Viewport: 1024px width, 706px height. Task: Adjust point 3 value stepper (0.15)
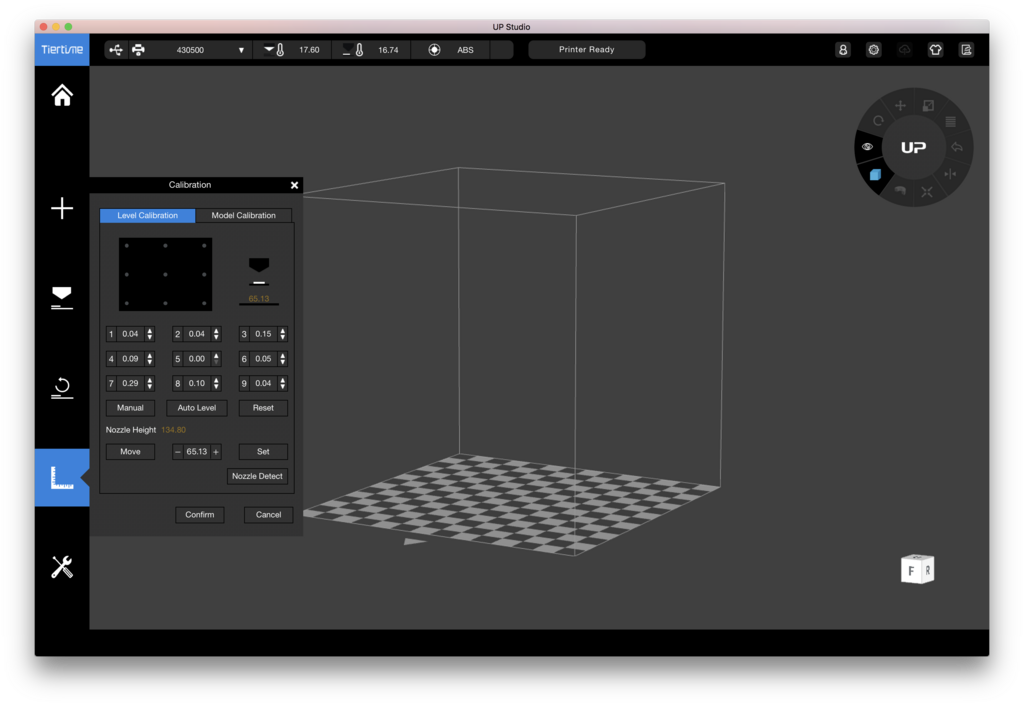[283, 334]
